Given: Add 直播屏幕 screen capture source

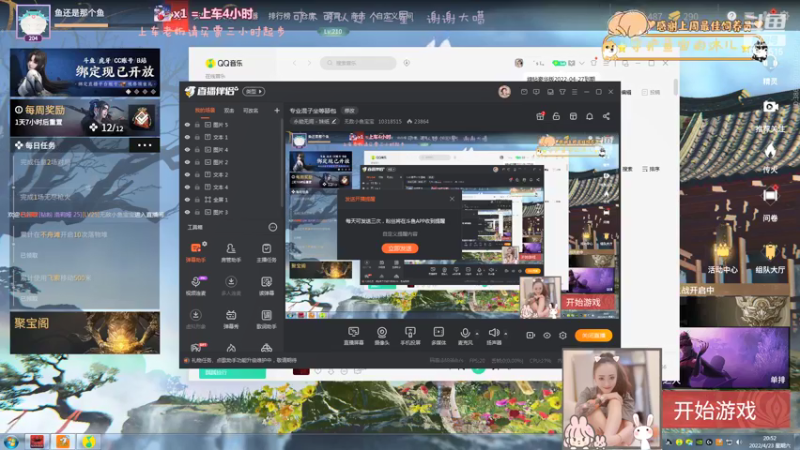Looking at the screenshot, I should 353,336.
